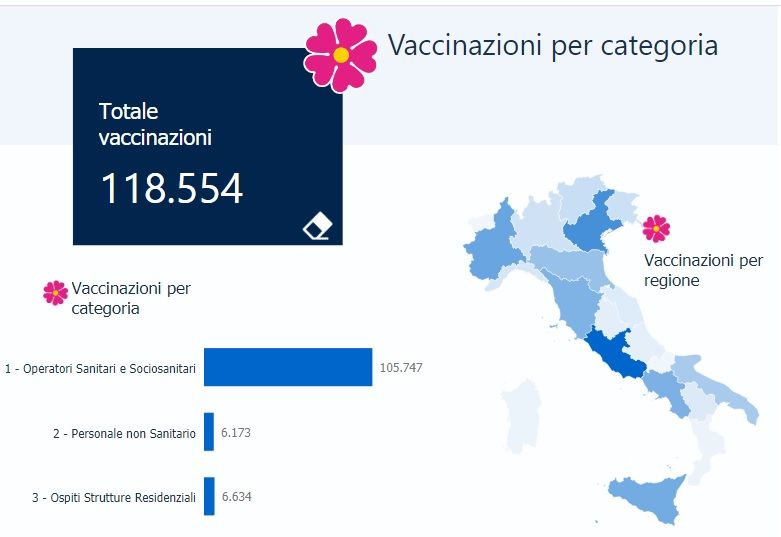Click the Vaccinazioni per categoria page title
781x537 pixels.
[552, 46]
